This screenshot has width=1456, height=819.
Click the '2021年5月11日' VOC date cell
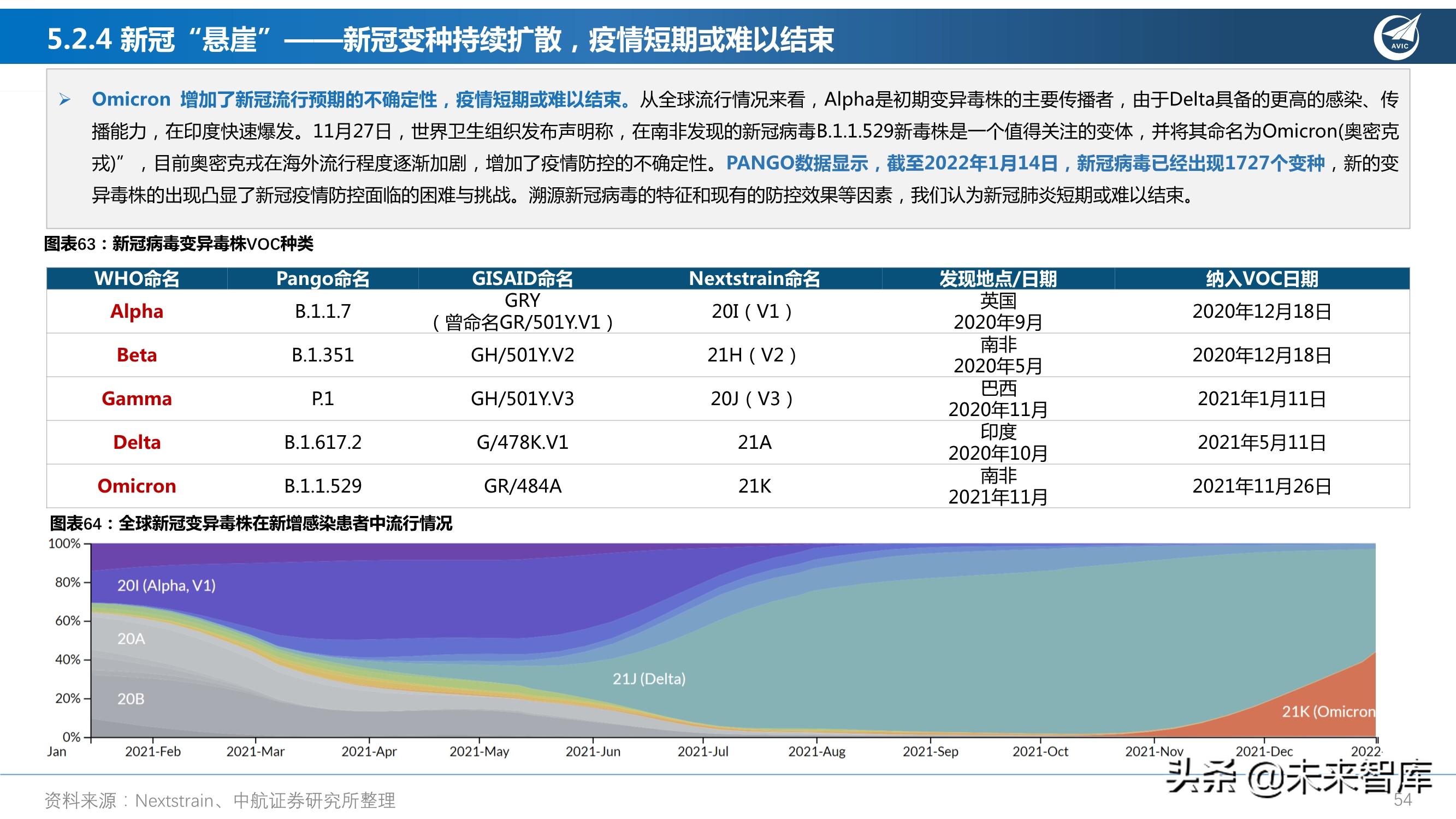pos(1262,441)
